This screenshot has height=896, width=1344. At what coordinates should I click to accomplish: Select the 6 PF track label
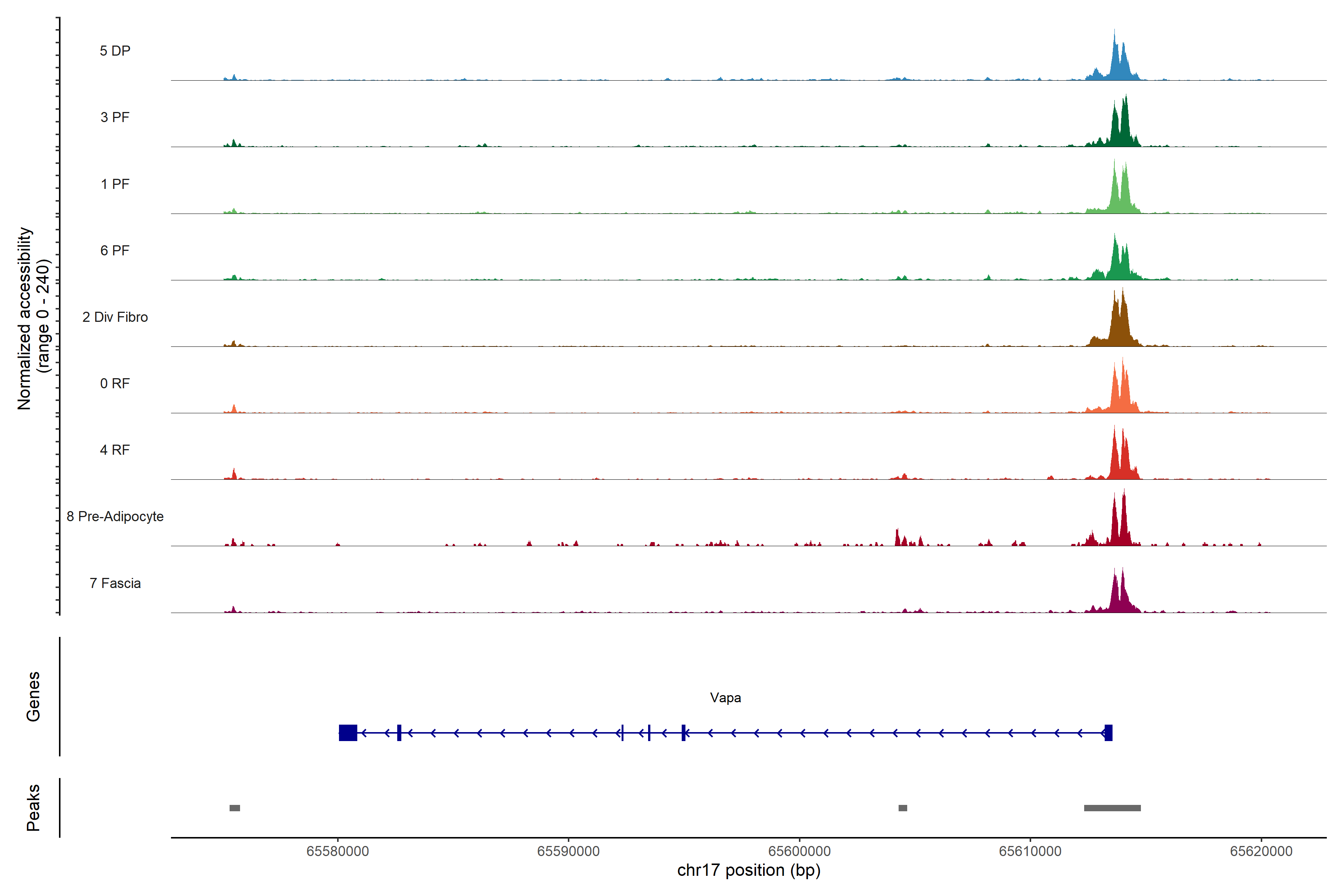(115, 250)
